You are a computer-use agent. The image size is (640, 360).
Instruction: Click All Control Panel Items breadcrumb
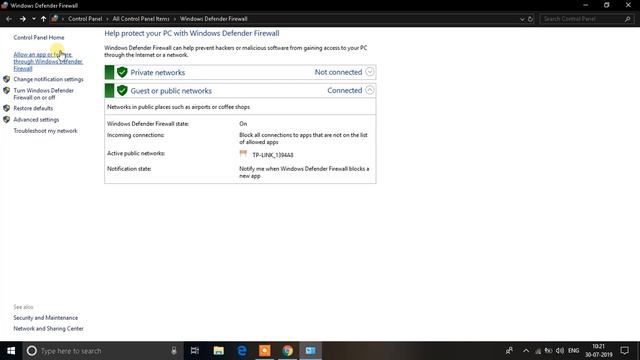[141, 19]
